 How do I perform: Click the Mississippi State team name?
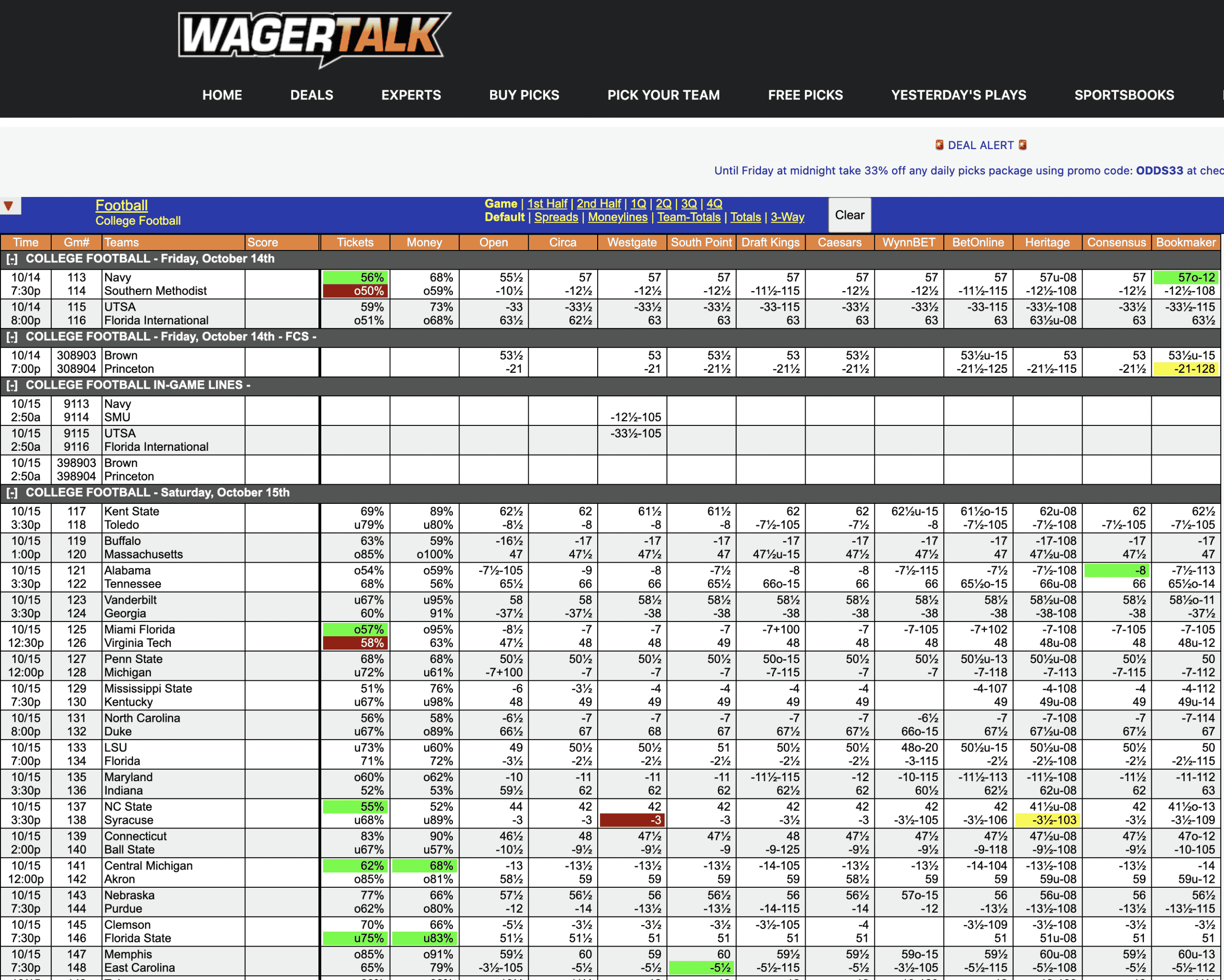148,689
